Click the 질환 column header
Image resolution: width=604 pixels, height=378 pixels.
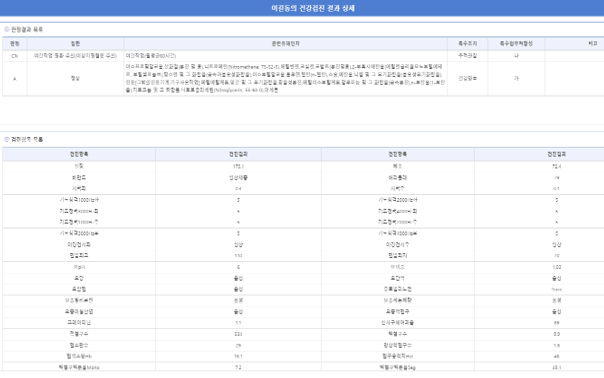click(76, 44)
